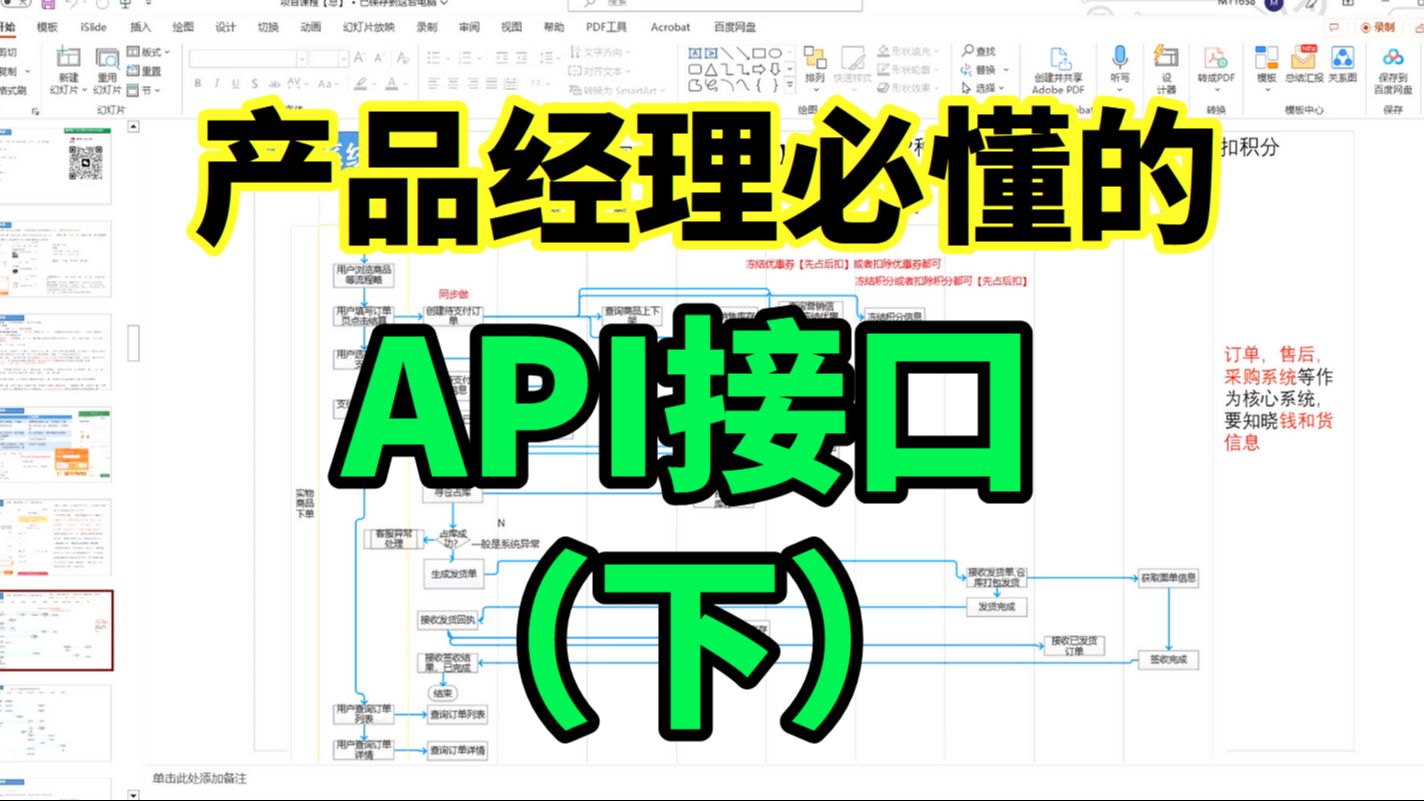Screen dimensions: 1424x801
Task: Click the 获取面单信息 flowchart box
Action: click(1168, 578)
